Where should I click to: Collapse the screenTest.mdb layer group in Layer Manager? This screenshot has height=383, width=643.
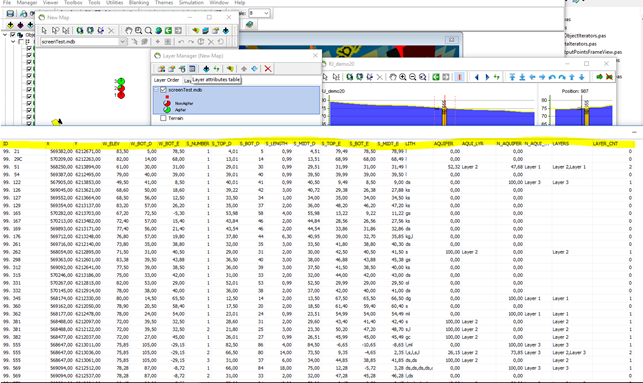[156, 90]
